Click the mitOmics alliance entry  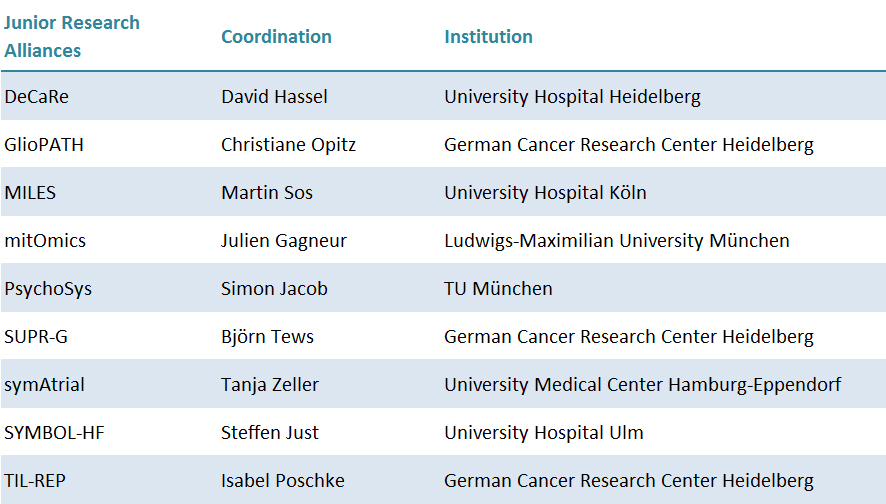click(45, 241)
